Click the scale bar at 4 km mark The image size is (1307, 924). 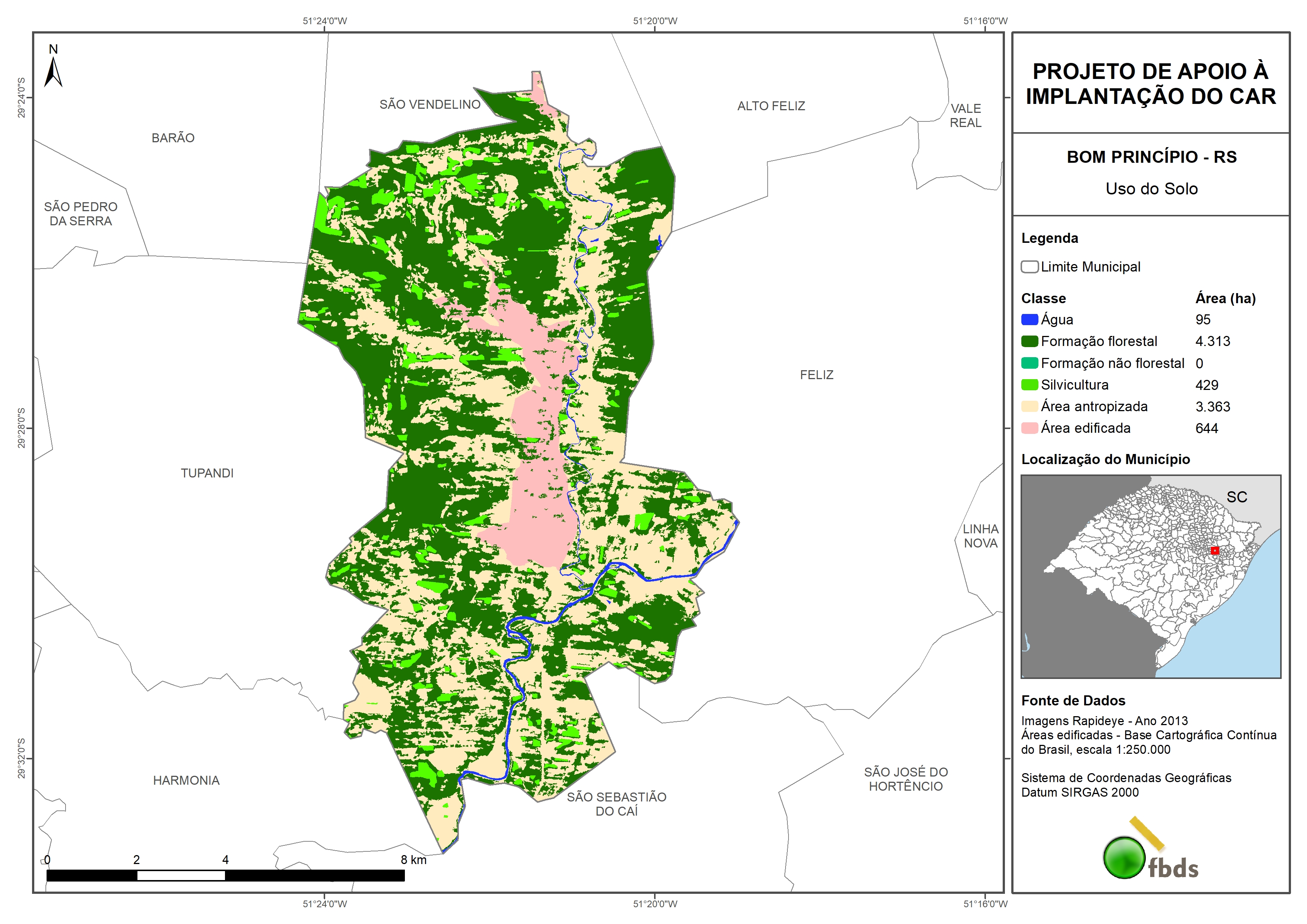pos(225,875)
